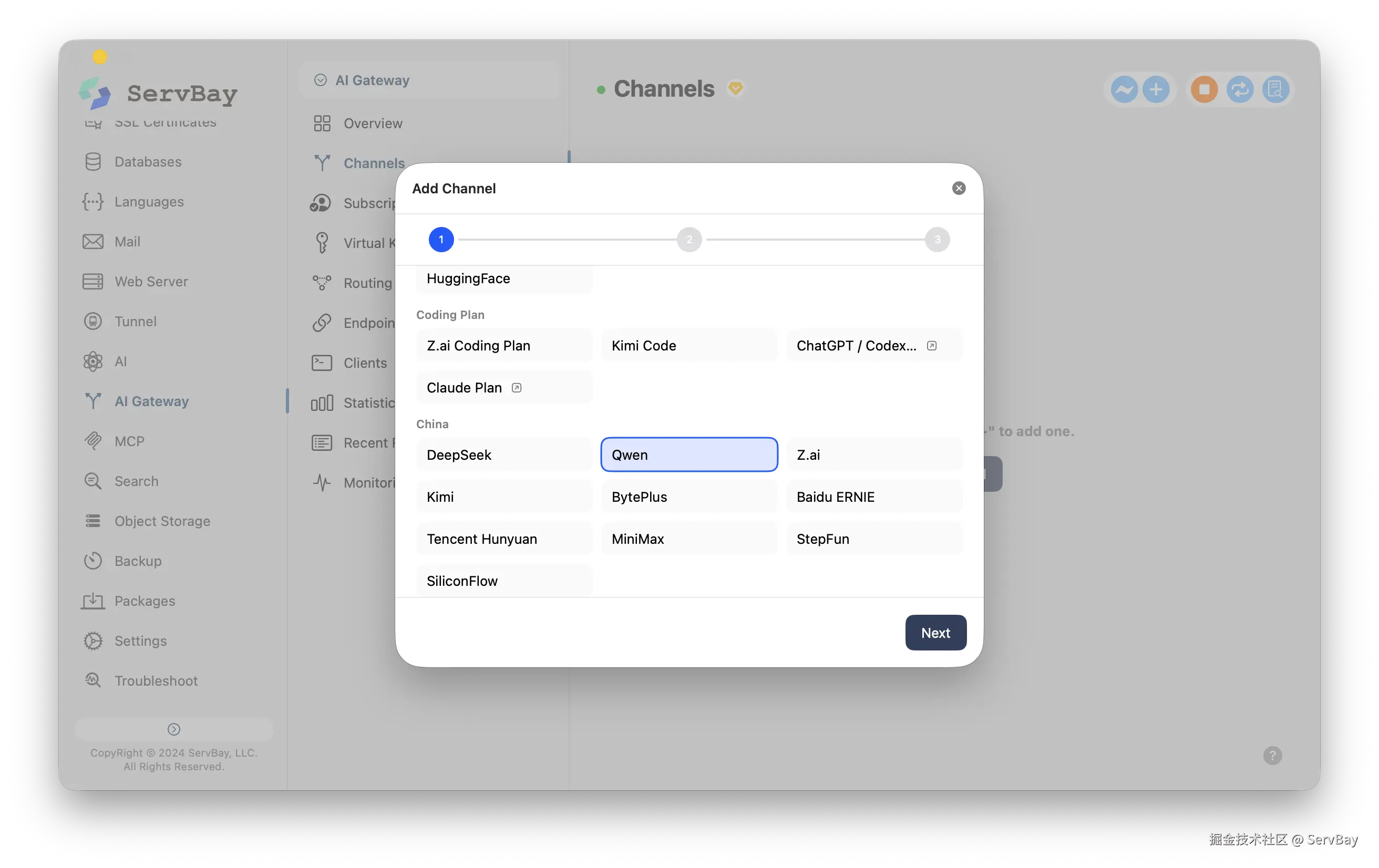
Task: Click the yellow minimize window button
Action: pos(100,57)
